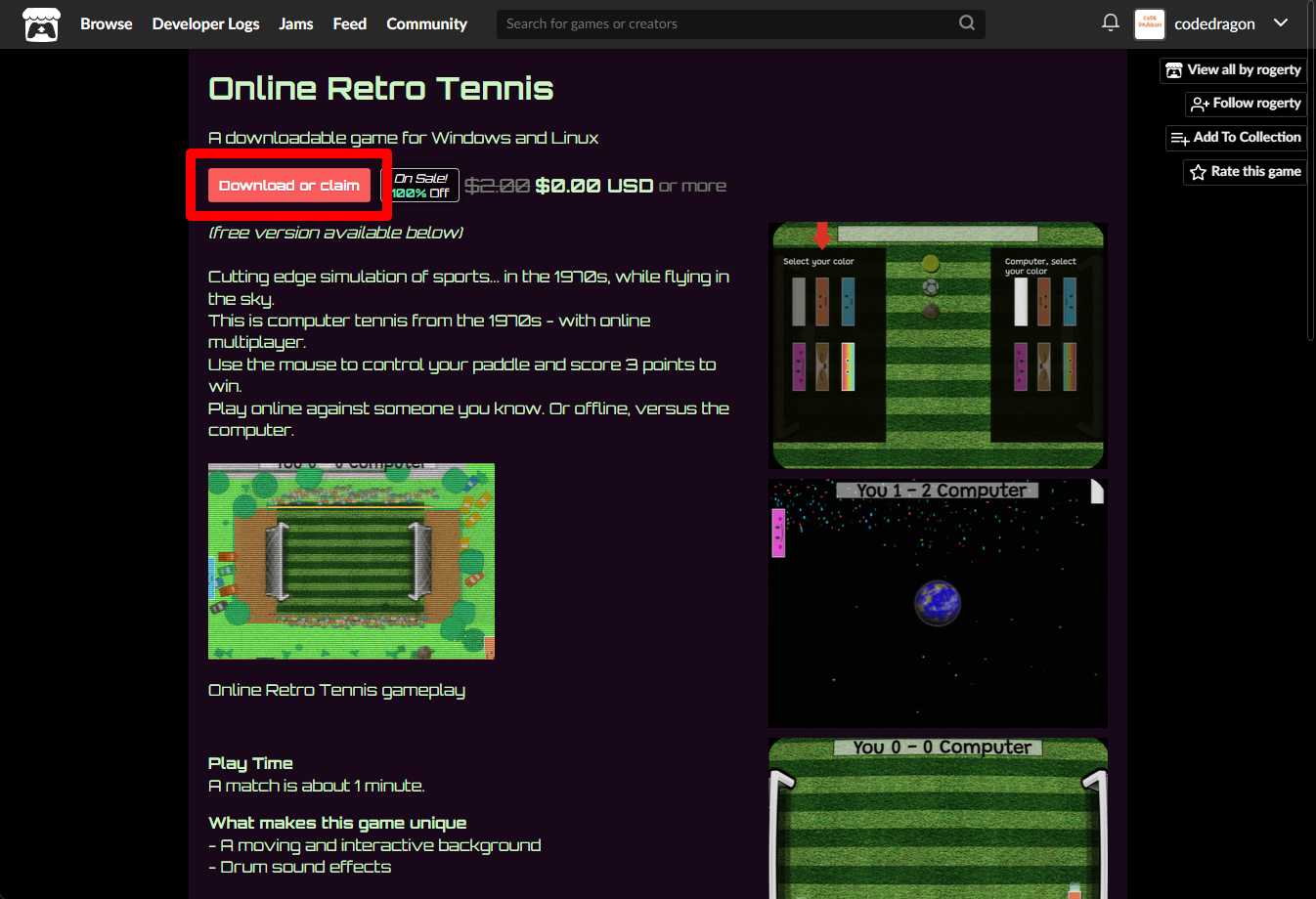The height and width of the screenshot is (899, 1316).
Task: Click 'What makes this game unique' heading
Action: [x=337, y=823]
